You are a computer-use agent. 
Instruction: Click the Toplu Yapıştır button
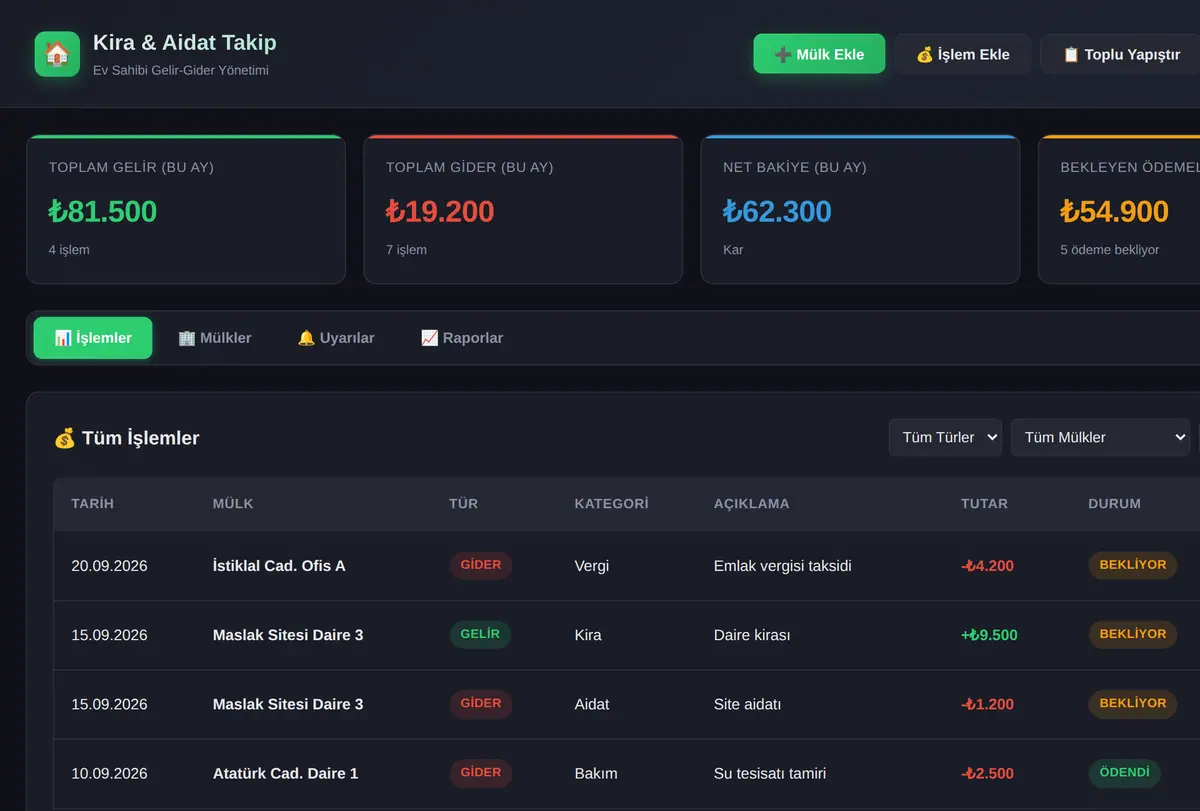point(1121,54)
